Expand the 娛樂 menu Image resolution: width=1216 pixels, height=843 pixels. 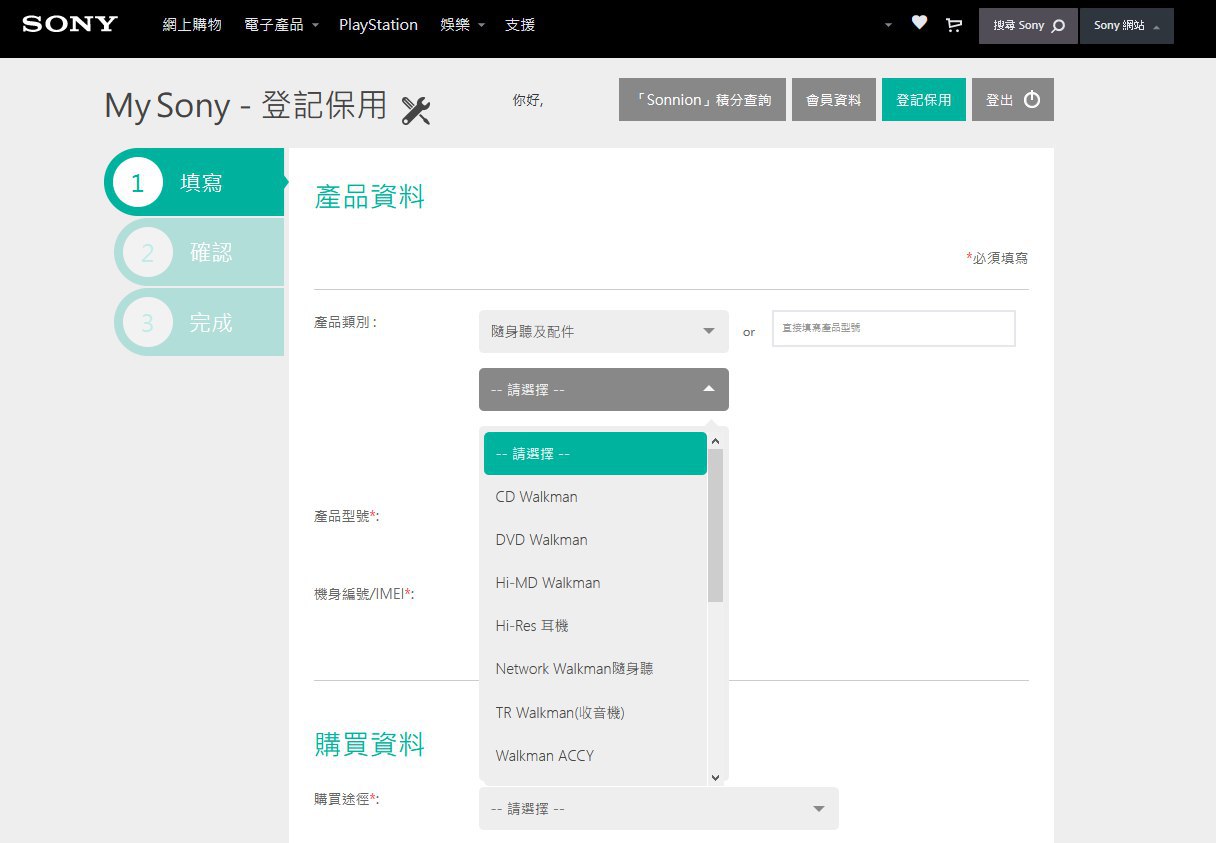462,24
